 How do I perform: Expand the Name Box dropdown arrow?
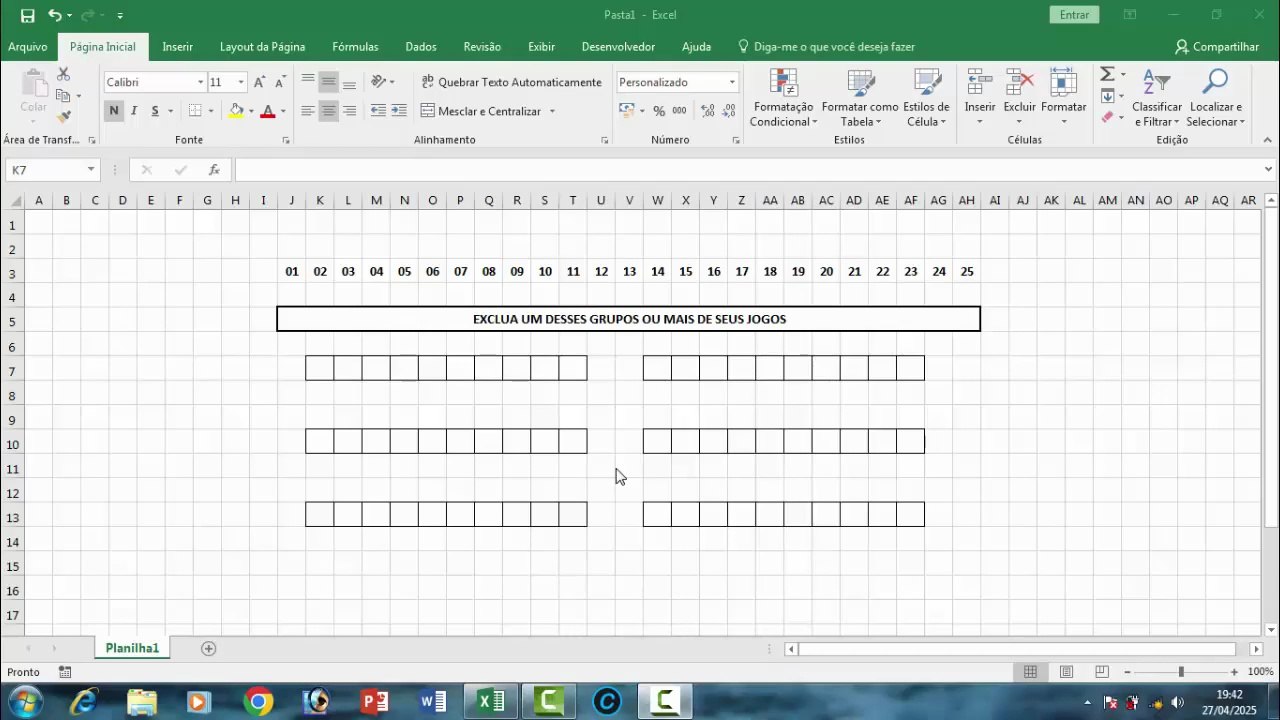coord(91,170)
